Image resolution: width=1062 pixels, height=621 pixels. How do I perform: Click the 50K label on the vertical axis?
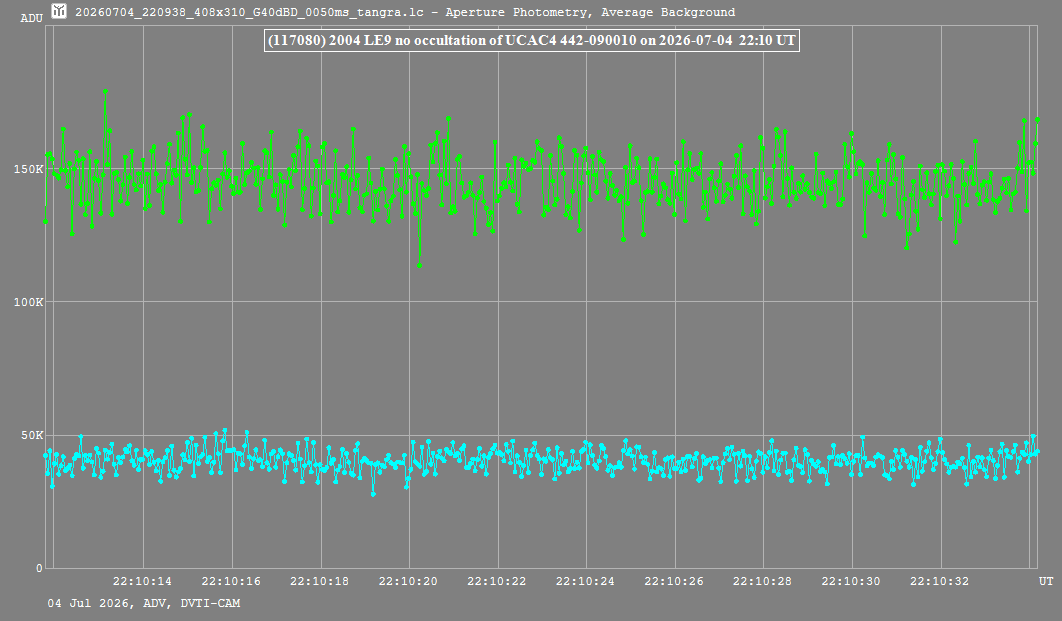(32, 435)
